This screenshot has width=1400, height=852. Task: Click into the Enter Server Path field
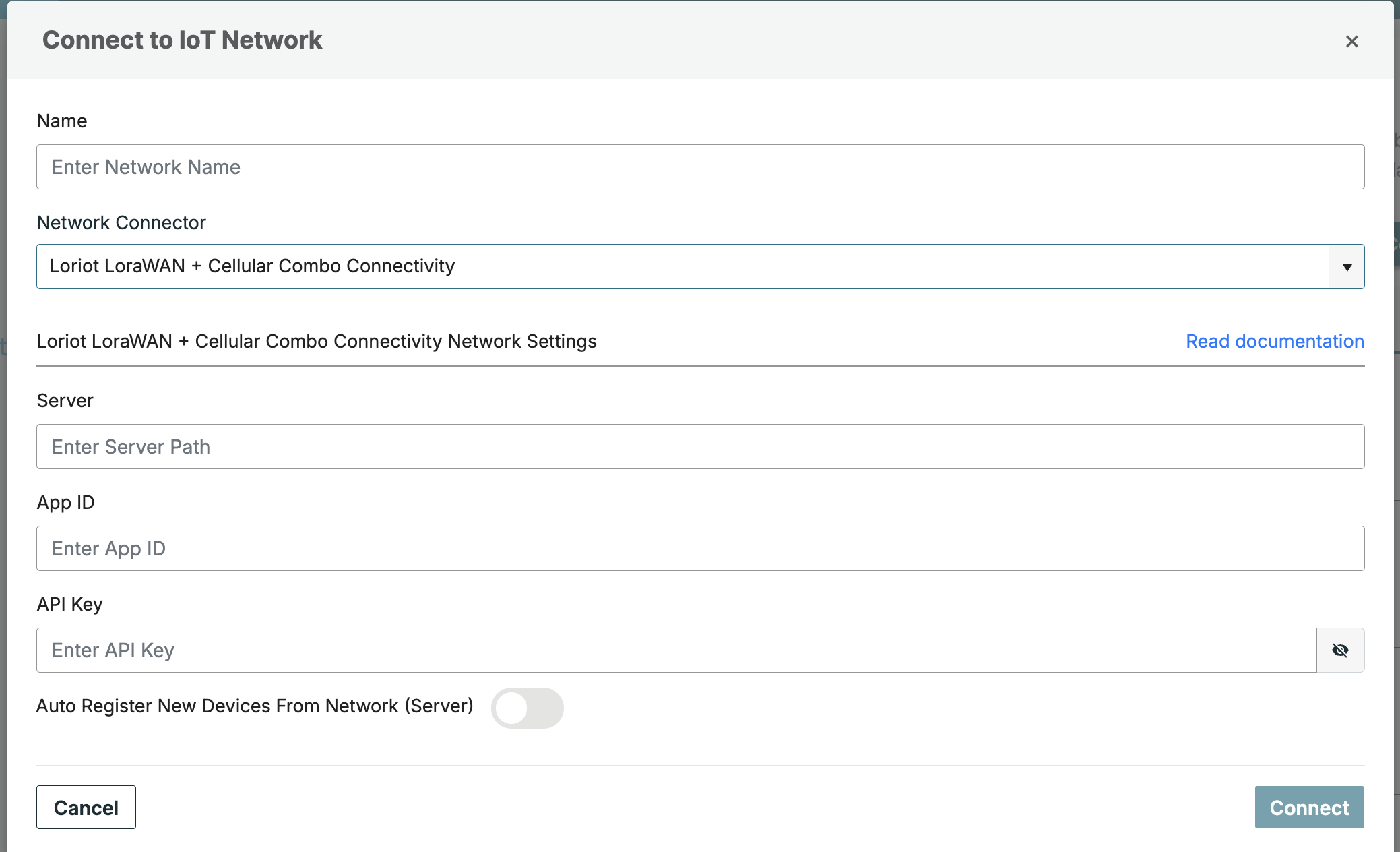click(700, 447)
